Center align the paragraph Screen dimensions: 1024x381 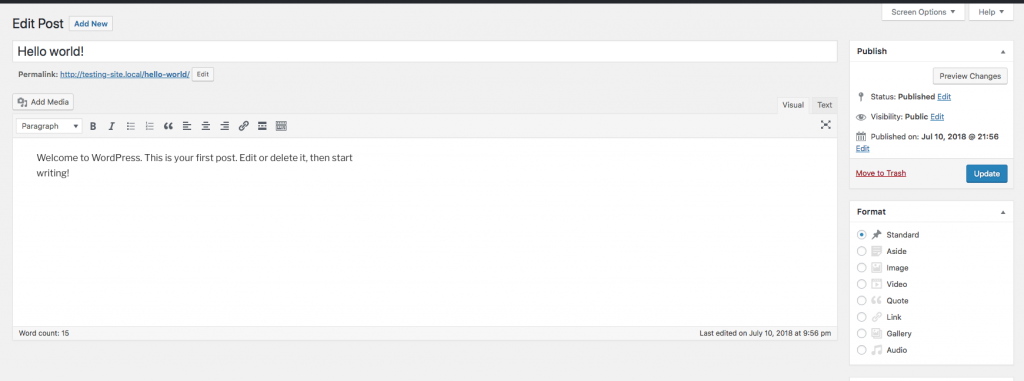pos(206,126)
